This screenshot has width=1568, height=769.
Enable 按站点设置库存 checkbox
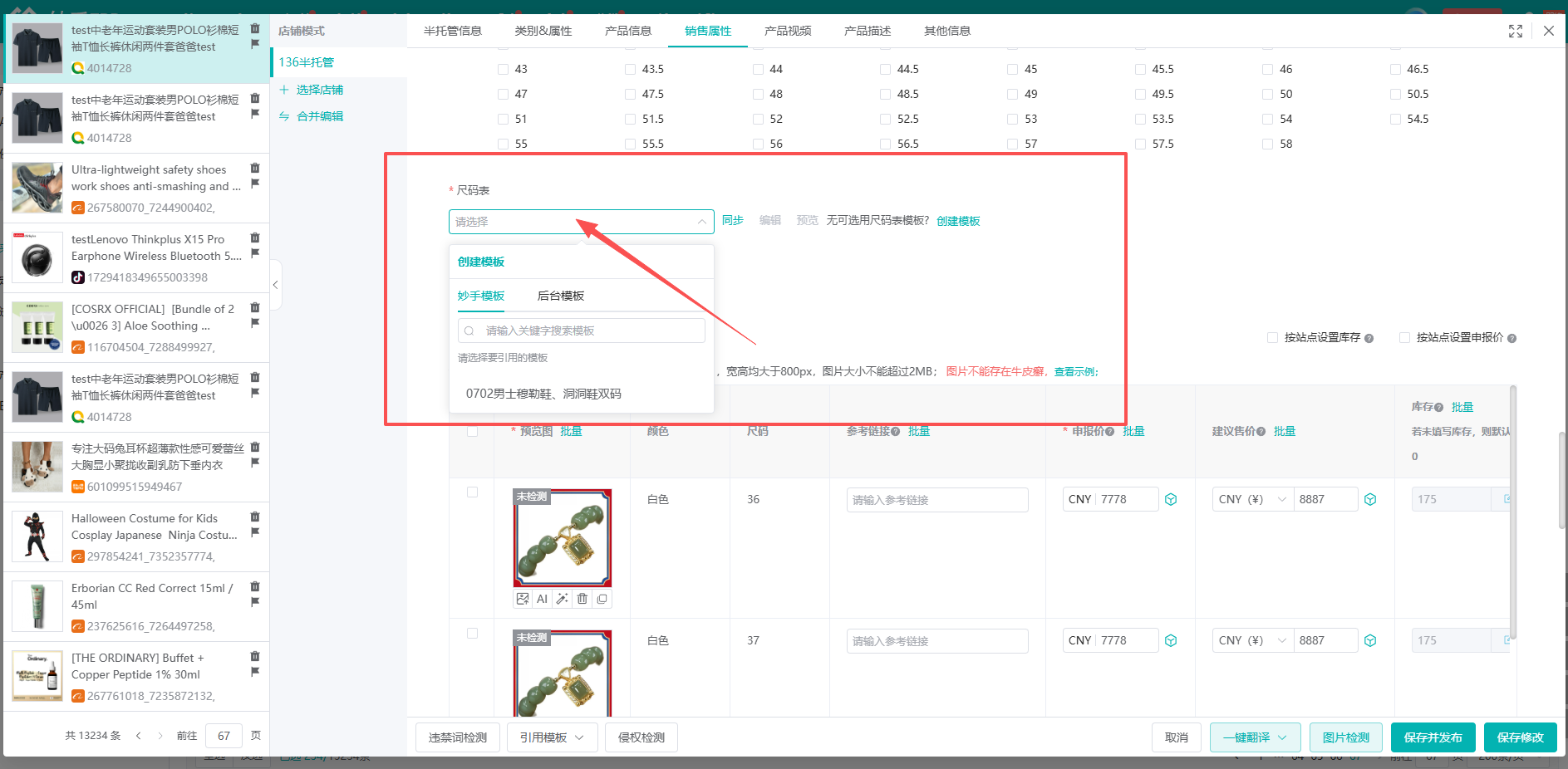click(1272, 337)
